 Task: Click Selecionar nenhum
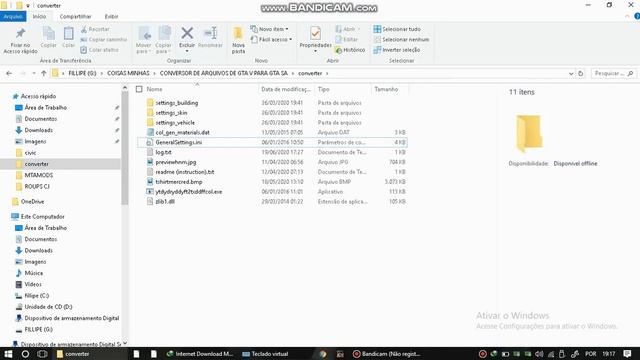tap(401, 40)
